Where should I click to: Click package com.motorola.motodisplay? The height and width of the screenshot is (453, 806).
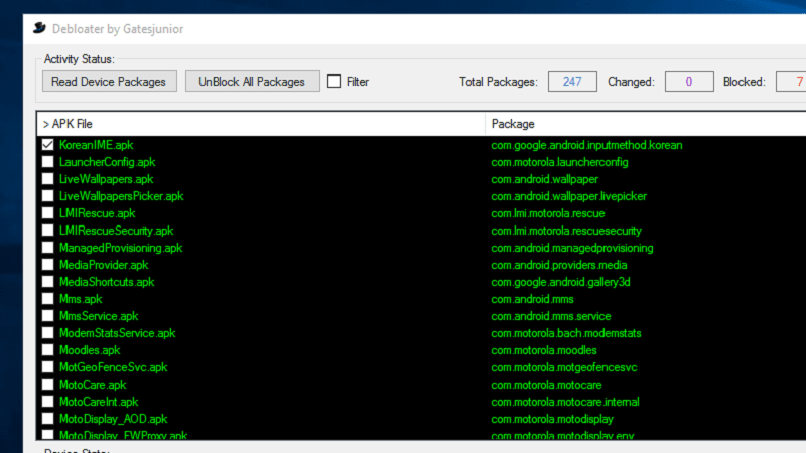553,419
